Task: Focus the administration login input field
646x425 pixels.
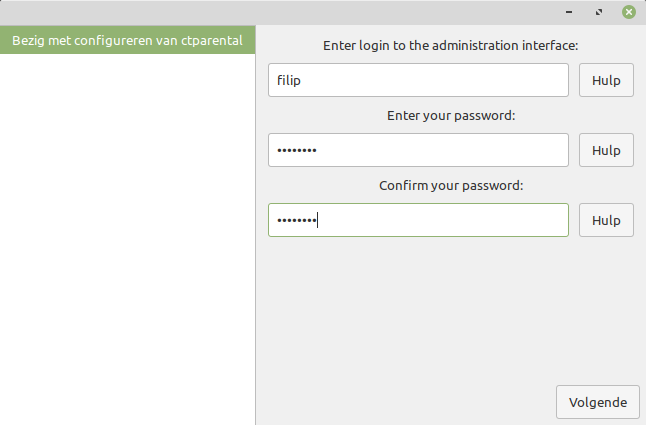Action: coord(418,80)
